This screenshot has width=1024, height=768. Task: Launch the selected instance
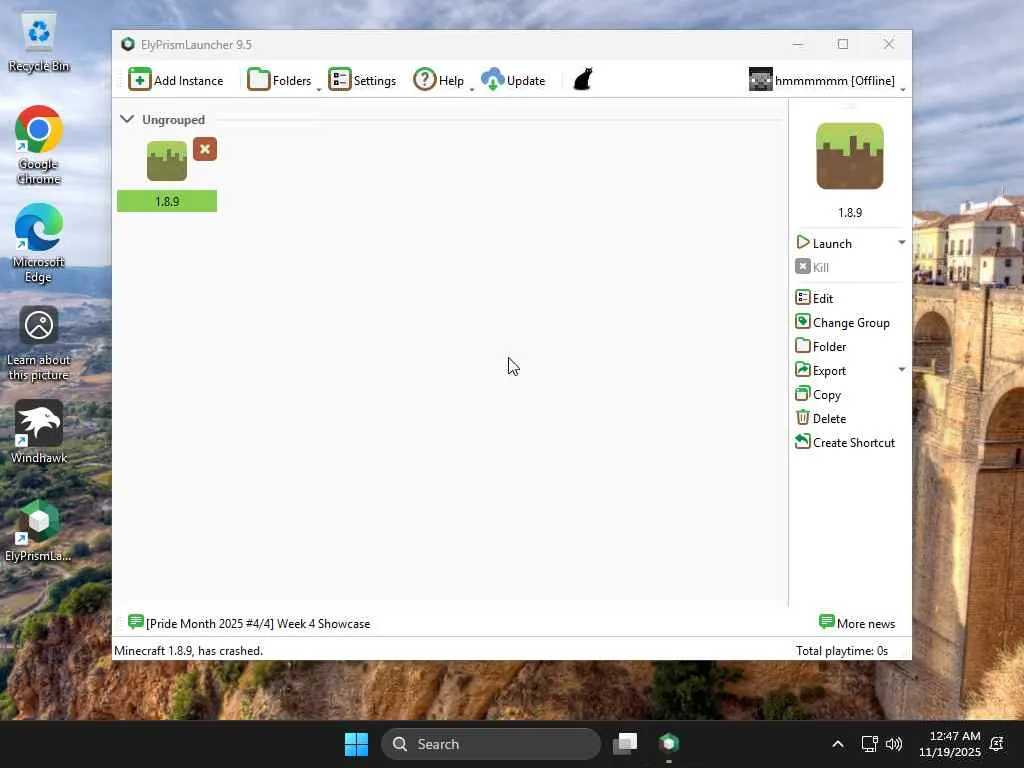tap(824, 243)
